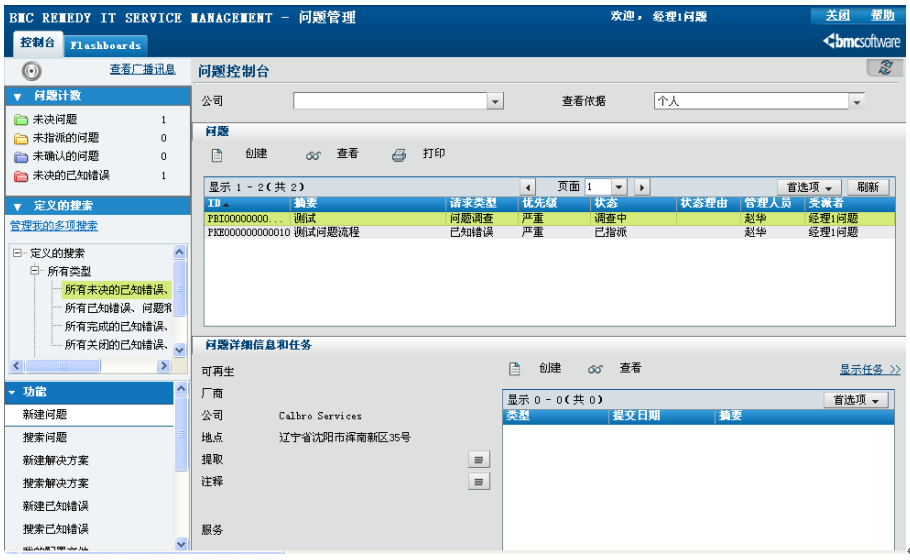Select 所有完成的已知错误 tree item

[x=116, y=327]
